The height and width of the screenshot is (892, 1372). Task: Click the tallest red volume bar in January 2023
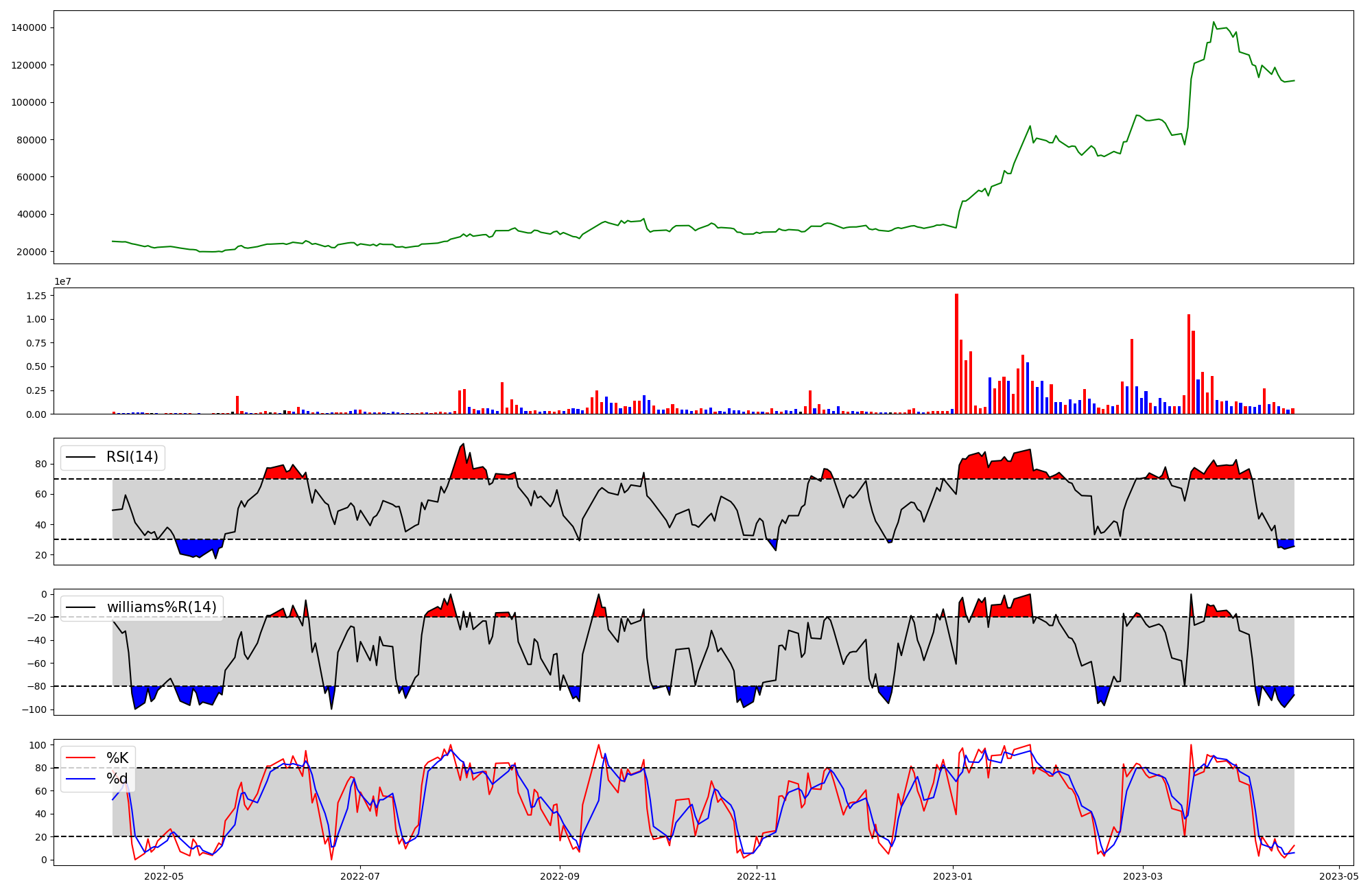point(956,354)
